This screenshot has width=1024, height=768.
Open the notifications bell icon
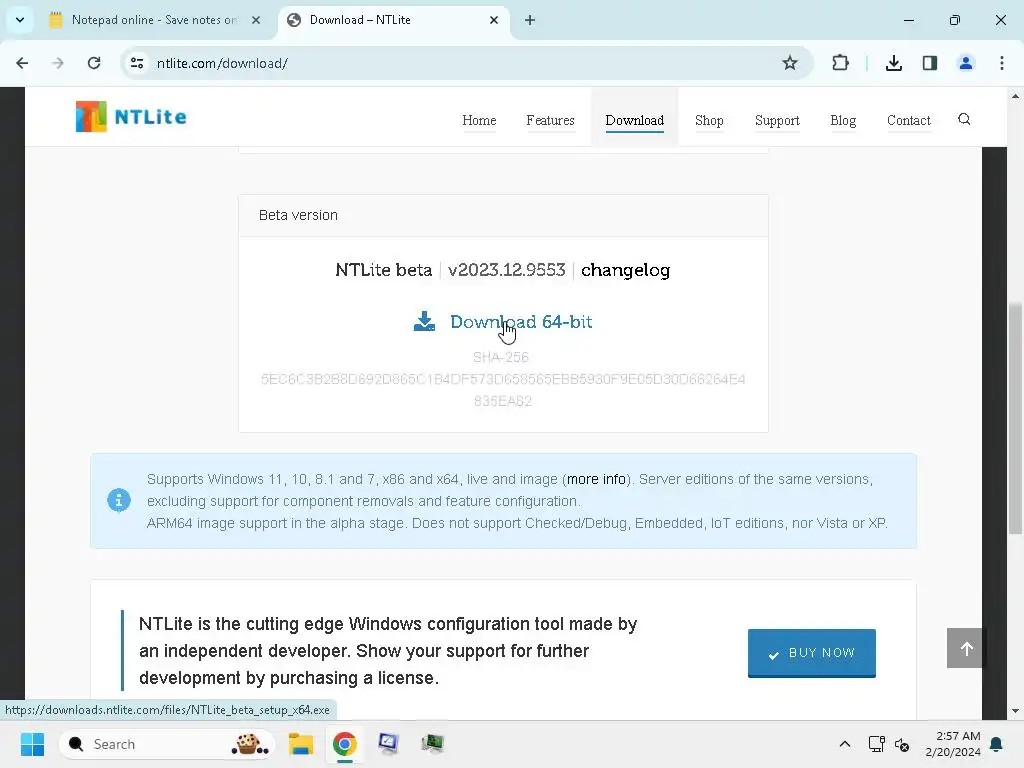(x=997, y=744)
